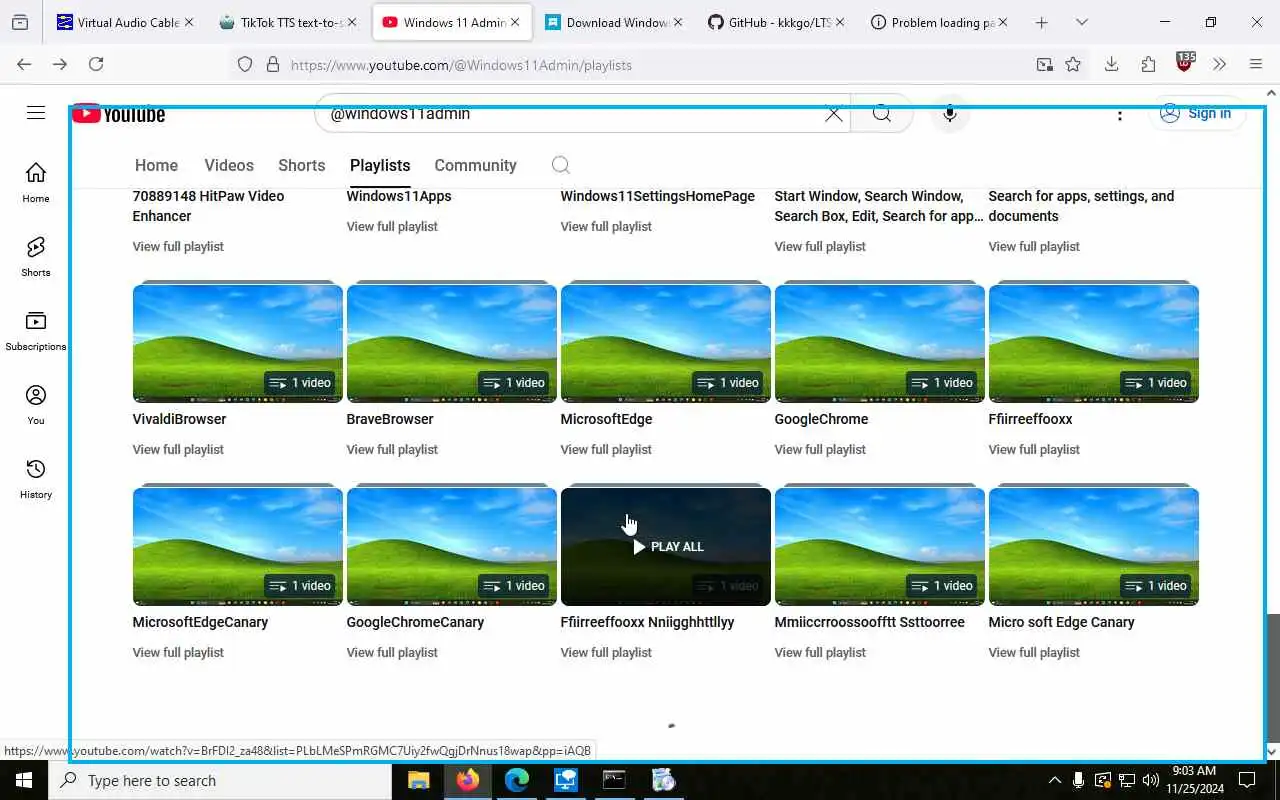Screen dimensions: 1280x800
Task: Open Firefox application menu
Action: 1256,64
